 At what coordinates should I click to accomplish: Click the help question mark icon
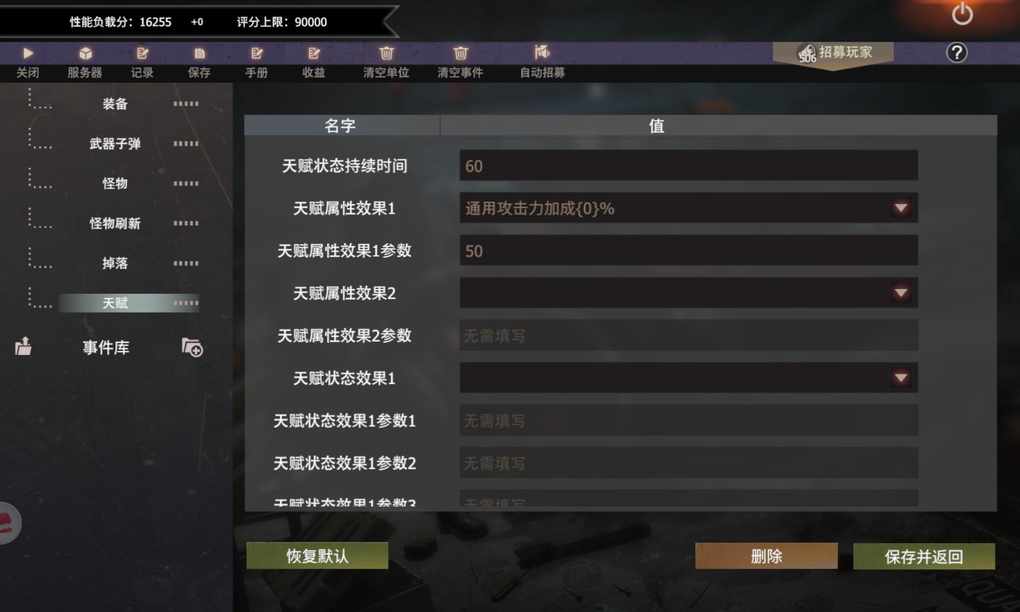956,53
